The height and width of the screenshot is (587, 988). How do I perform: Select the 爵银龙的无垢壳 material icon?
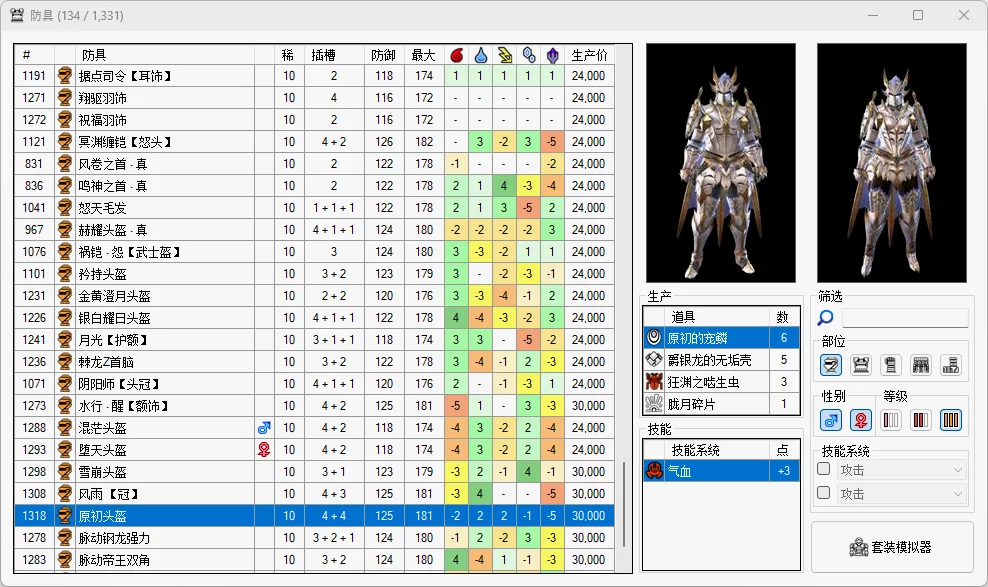coord(654,360)
